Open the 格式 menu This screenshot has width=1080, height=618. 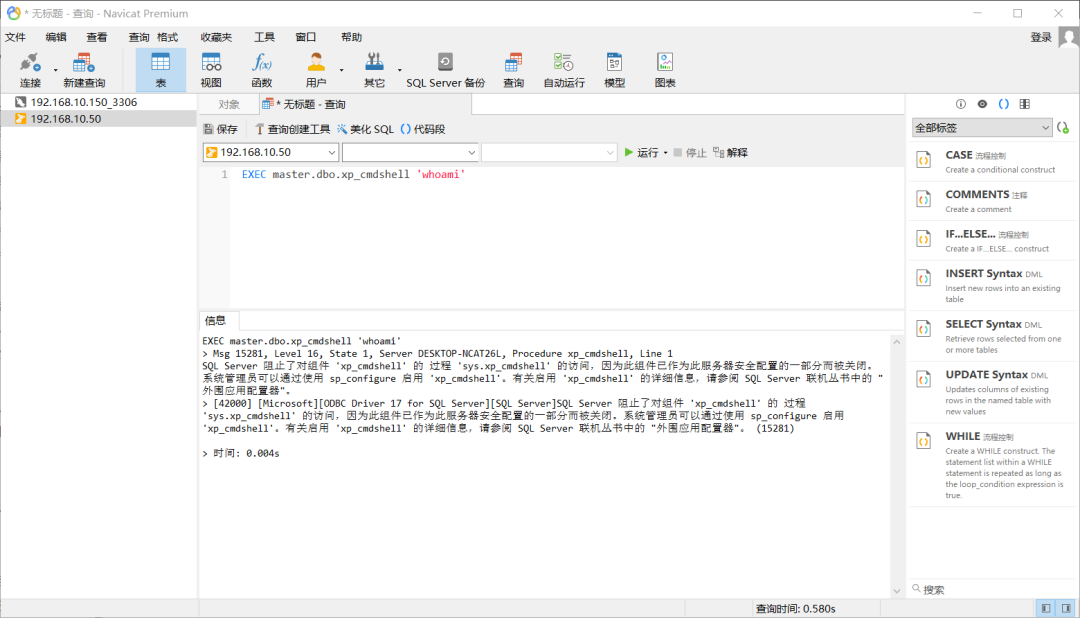(x=167, y=37)
